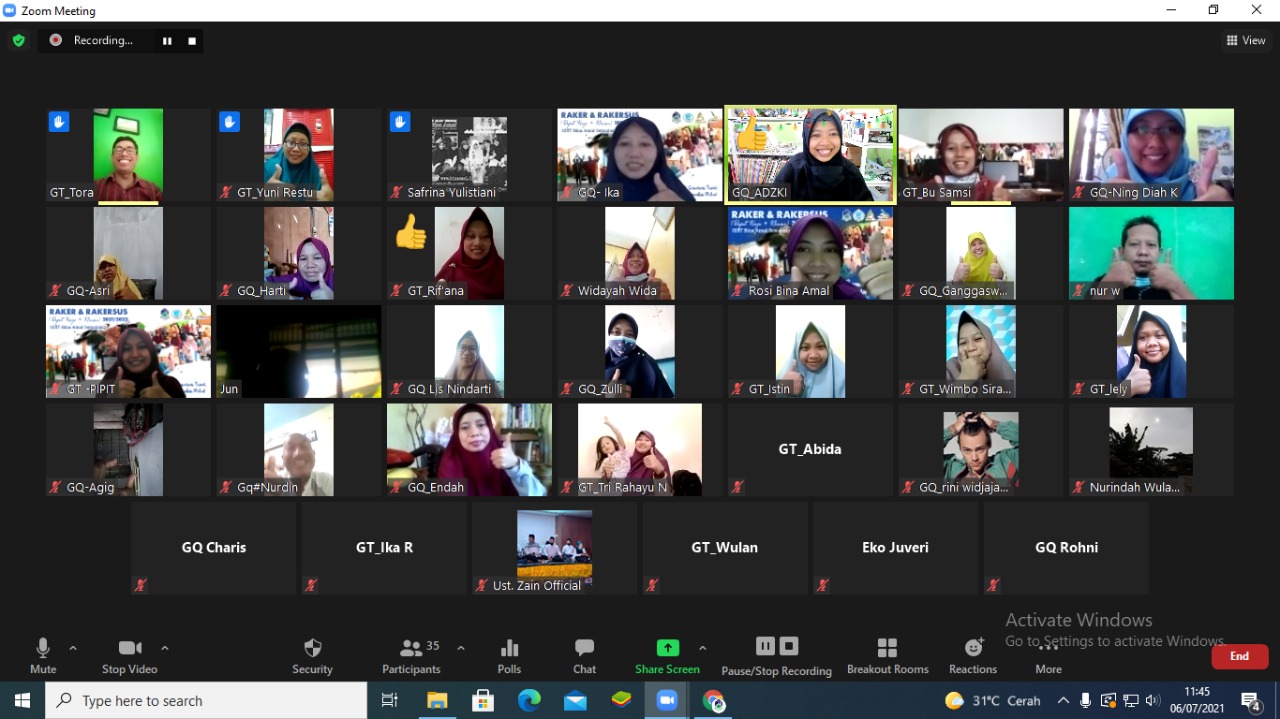The image size is (1280, 719).
Task: Open the Security shield options
Action: coord(312,655)
